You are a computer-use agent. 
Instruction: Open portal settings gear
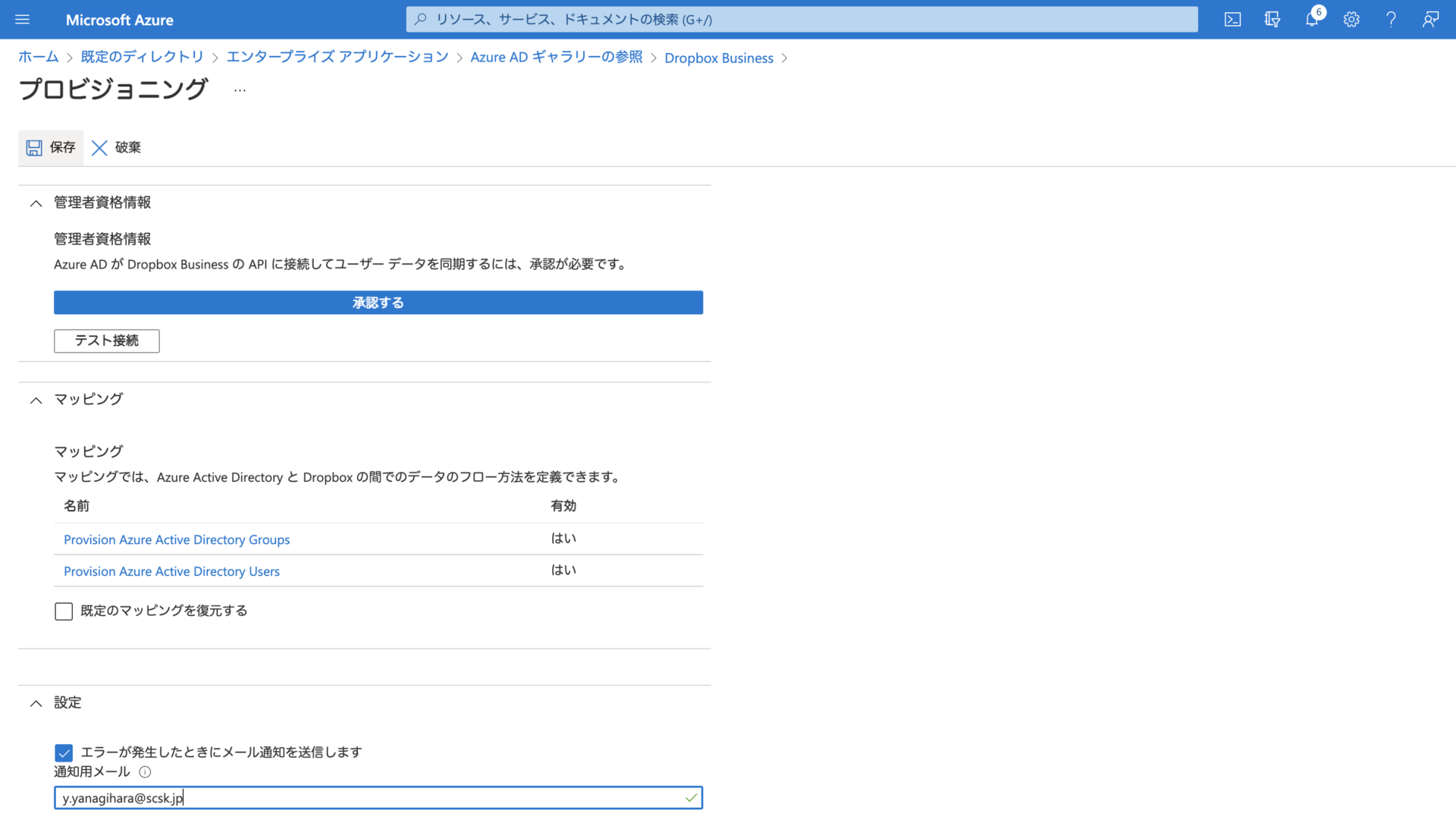coord(1351,20)
